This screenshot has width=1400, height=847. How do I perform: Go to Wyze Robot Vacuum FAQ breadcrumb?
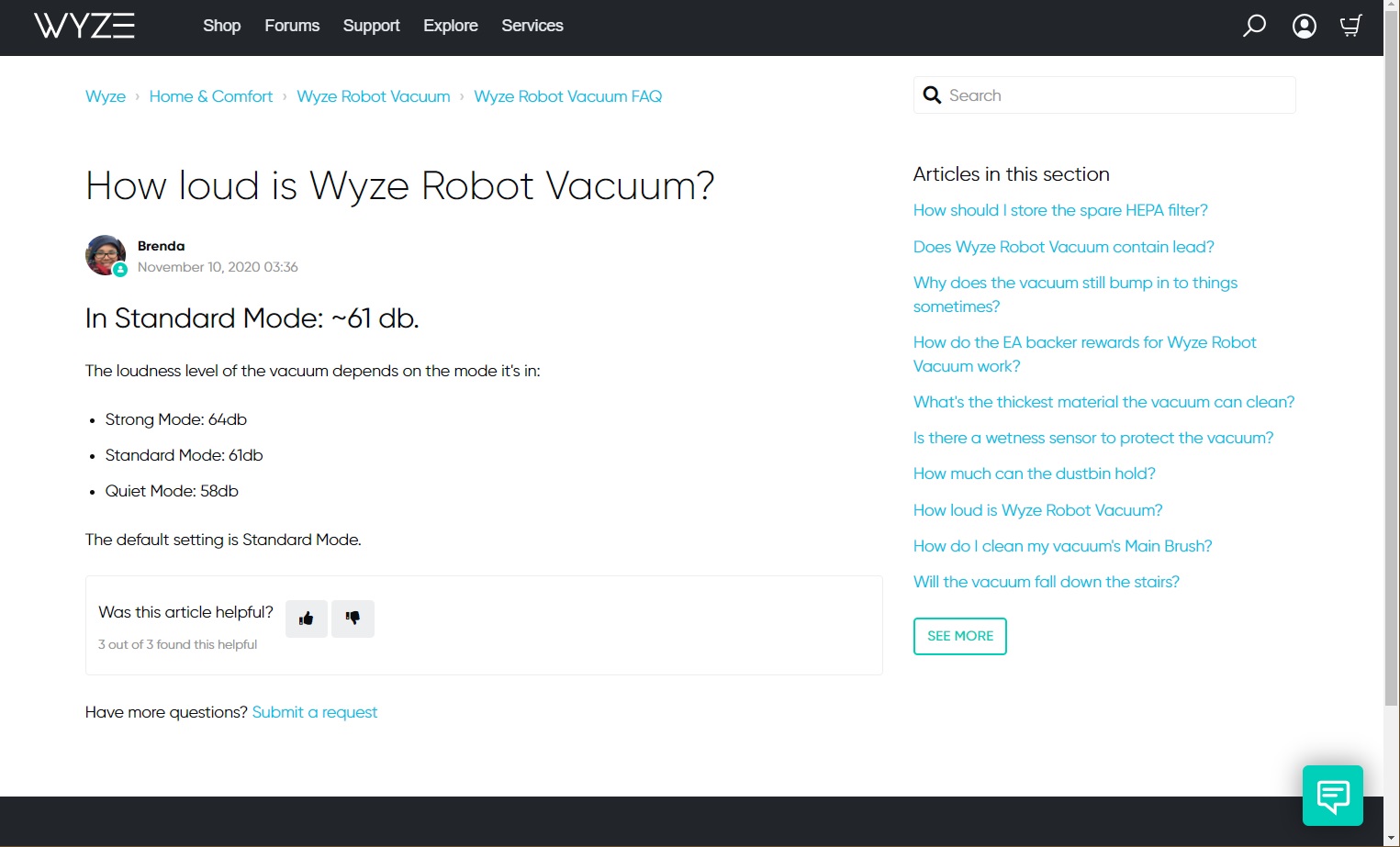pos(568,96)
